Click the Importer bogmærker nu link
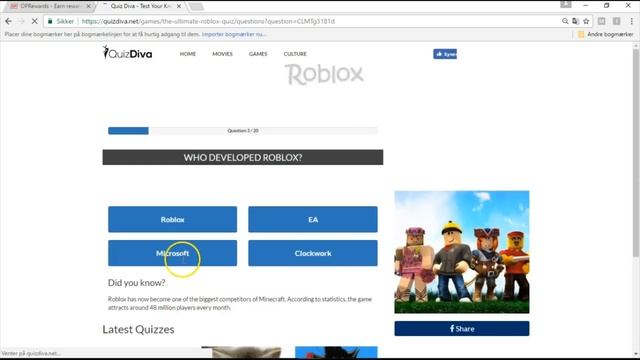Screen dimensions: 640x360 [x=234, y=34]
